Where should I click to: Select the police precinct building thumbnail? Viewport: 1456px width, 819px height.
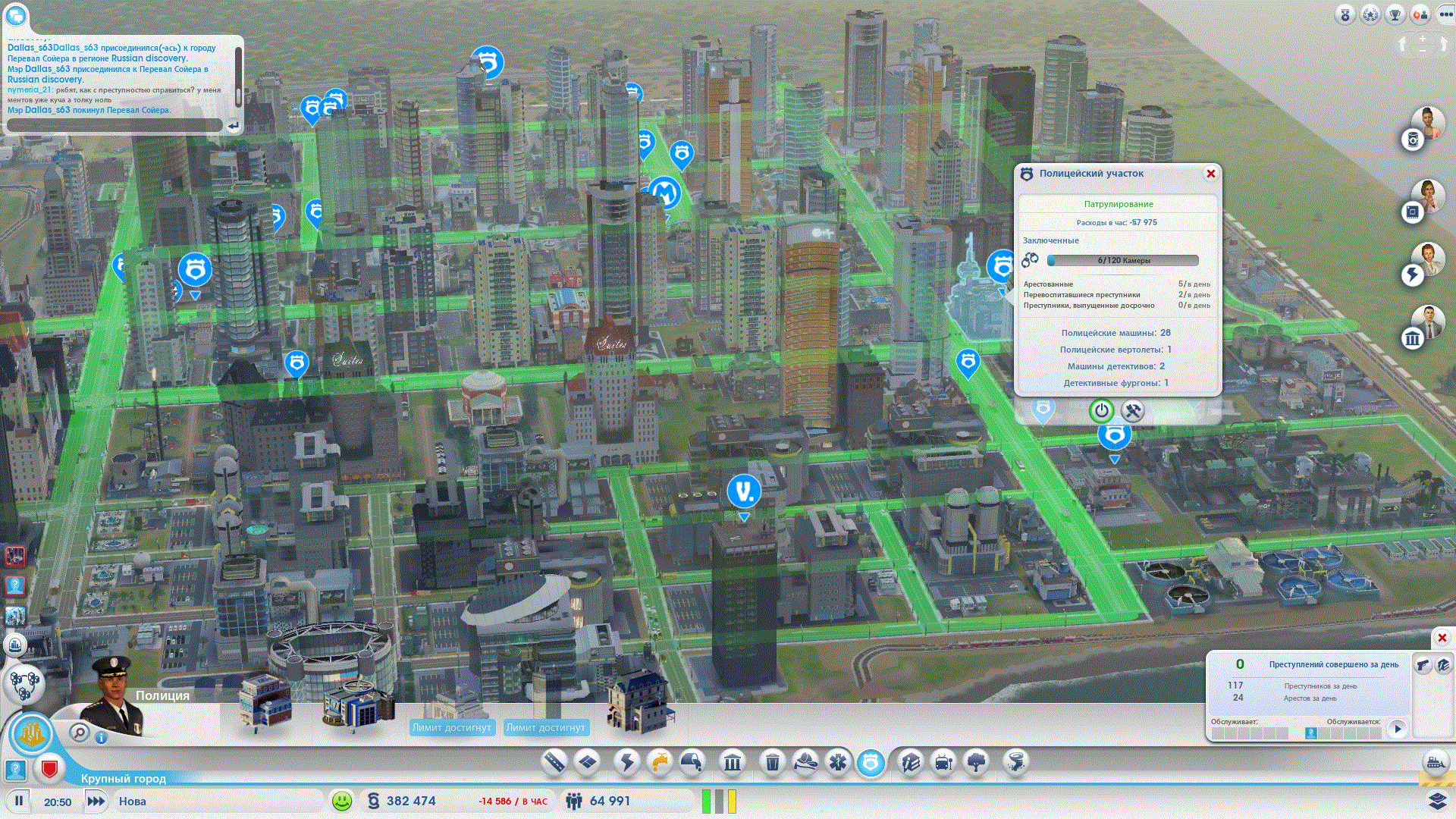tap(358, 706)
